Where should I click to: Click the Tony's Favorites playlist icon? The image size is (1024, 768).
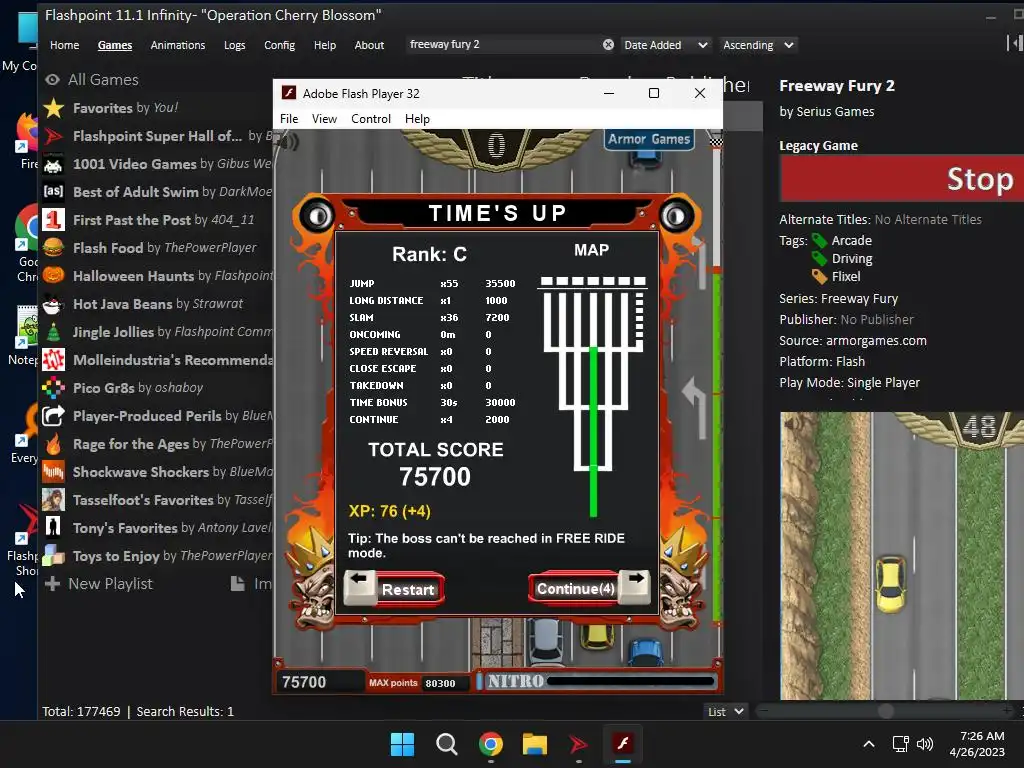pos(54,528)
